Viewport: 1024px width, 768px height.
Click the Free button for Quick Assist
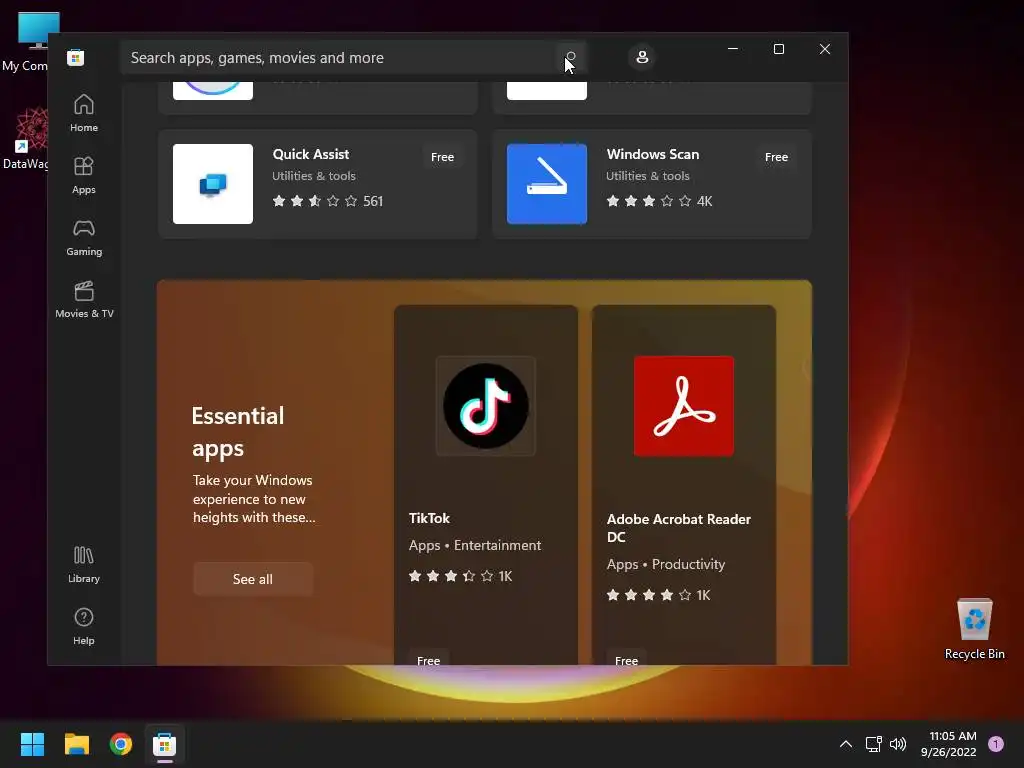pos(442,157)
